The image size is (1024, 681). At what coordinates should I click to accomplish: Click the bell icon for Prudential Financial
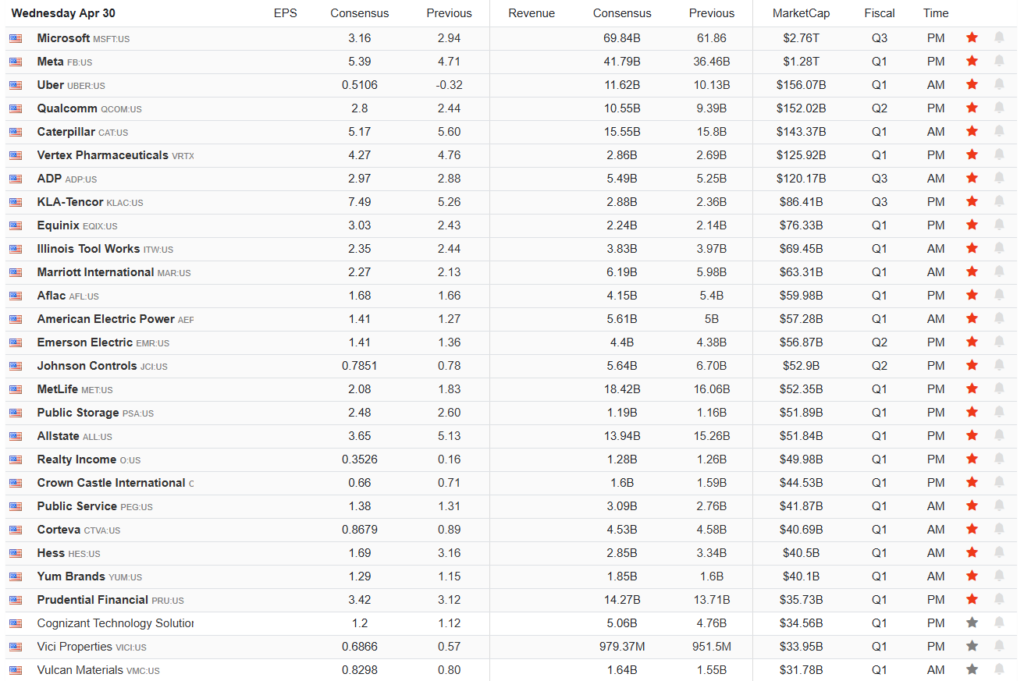[x=998, y=600]
